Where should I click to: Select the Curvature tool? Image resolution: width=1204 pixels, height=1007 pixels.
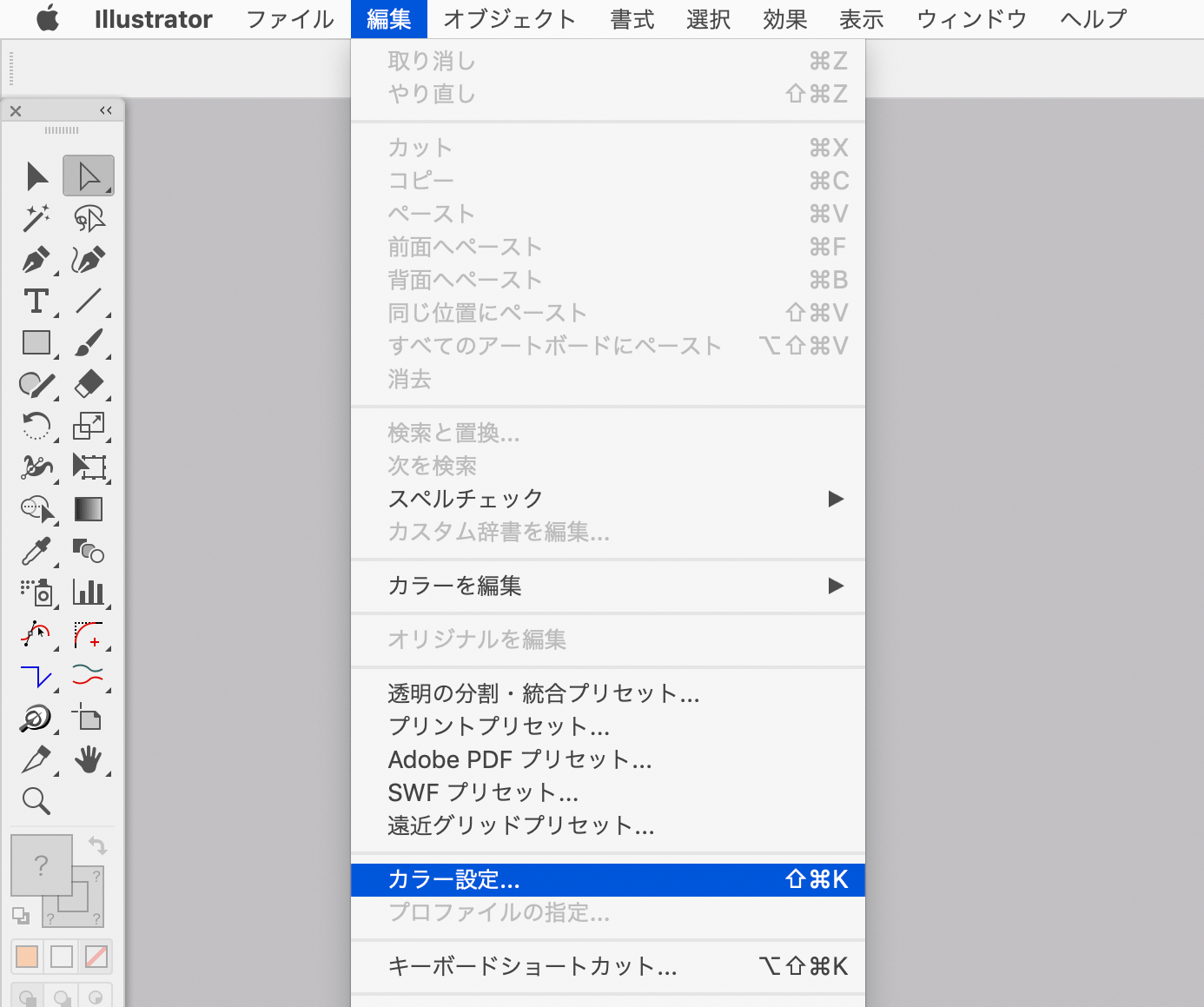pyautogui.click(x=89, y=260)
